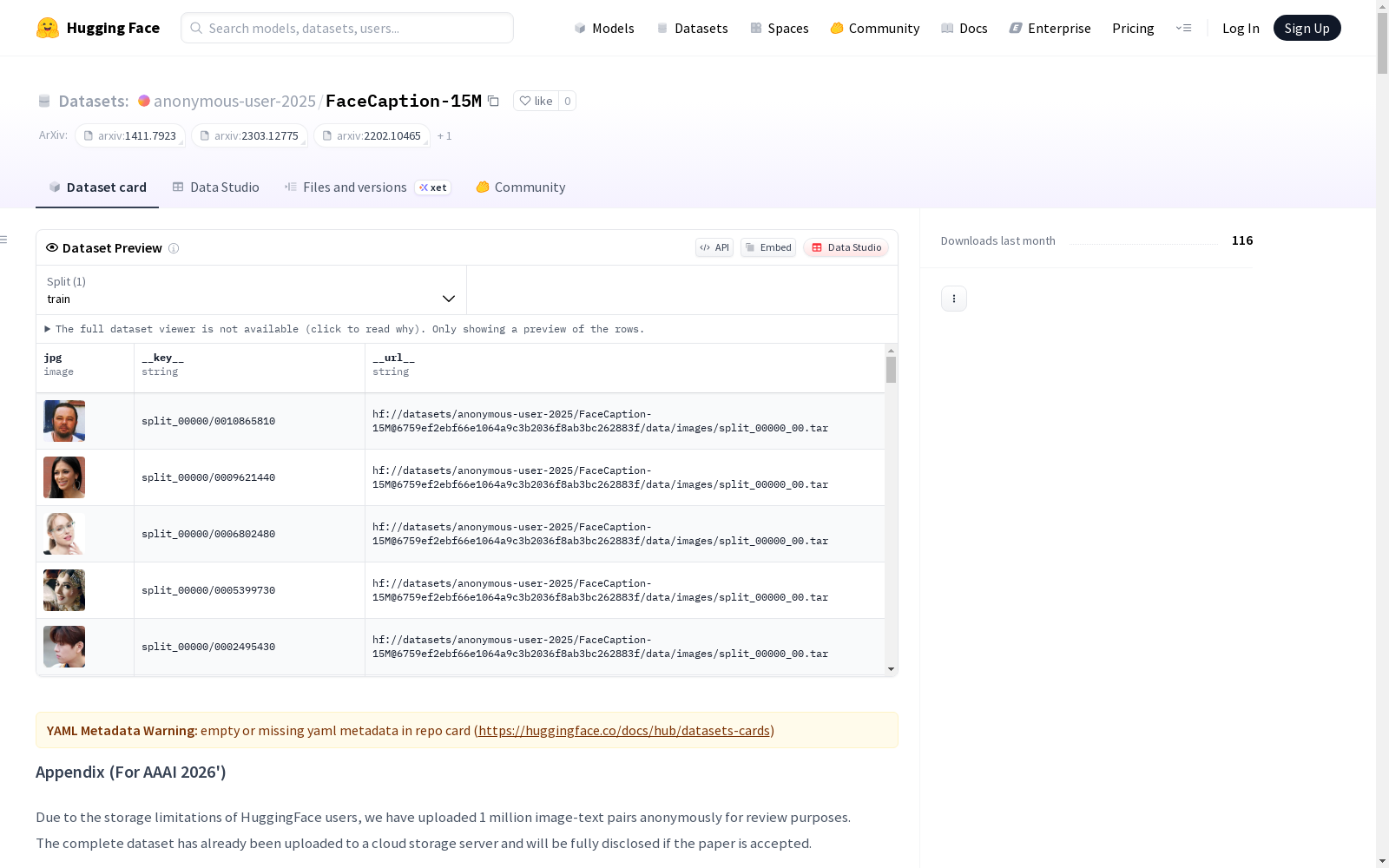1389x868 pixels.
Task: Select the Dataset card tab
Action: pyautogui.click(x=97, y=187)
